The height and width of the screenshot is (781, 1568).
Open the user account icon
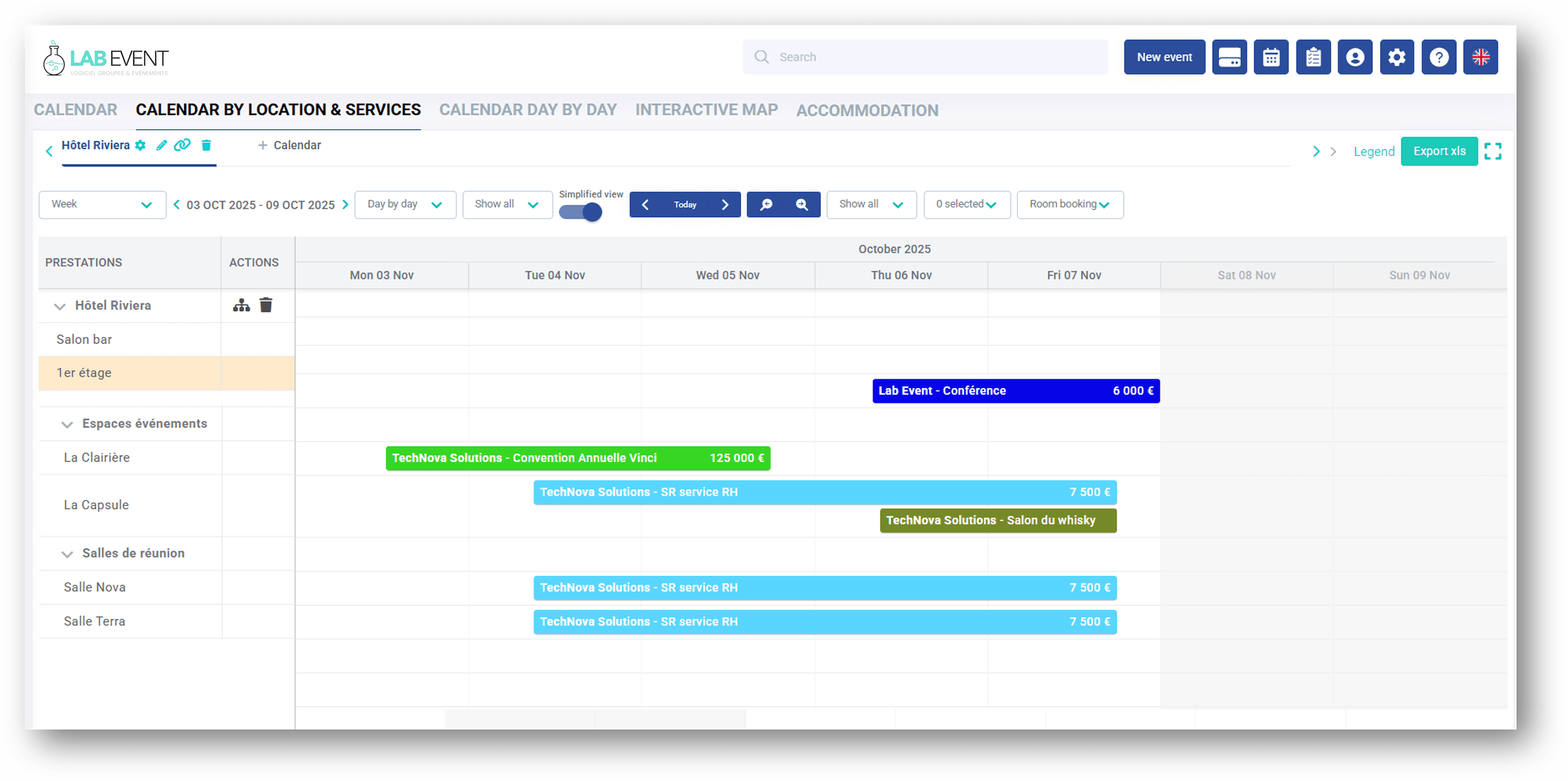point(1355,57)
